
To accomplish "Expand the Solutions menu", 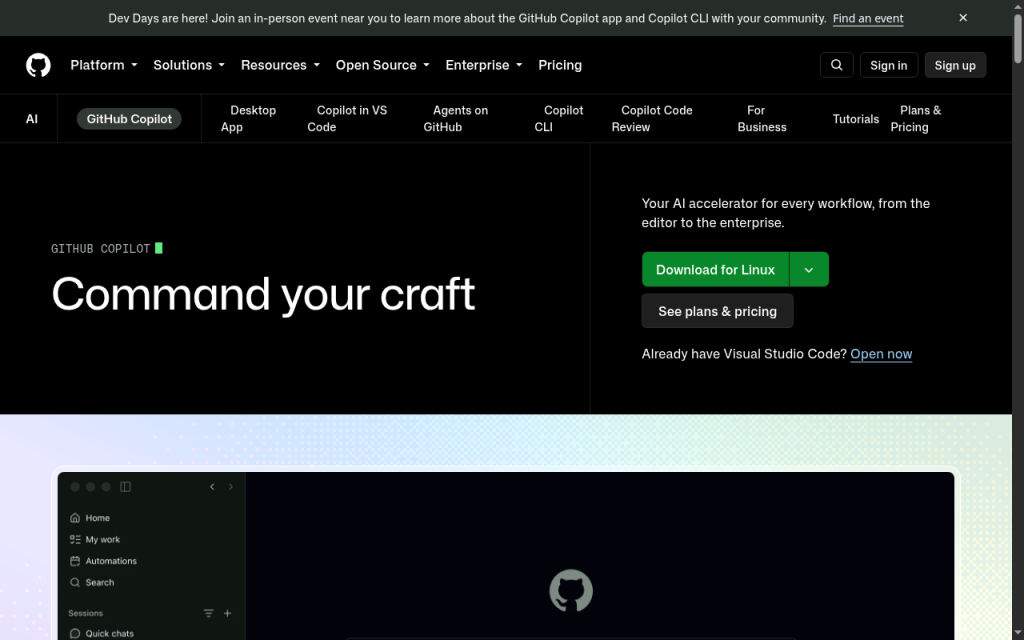I will [x=189, y=65].
